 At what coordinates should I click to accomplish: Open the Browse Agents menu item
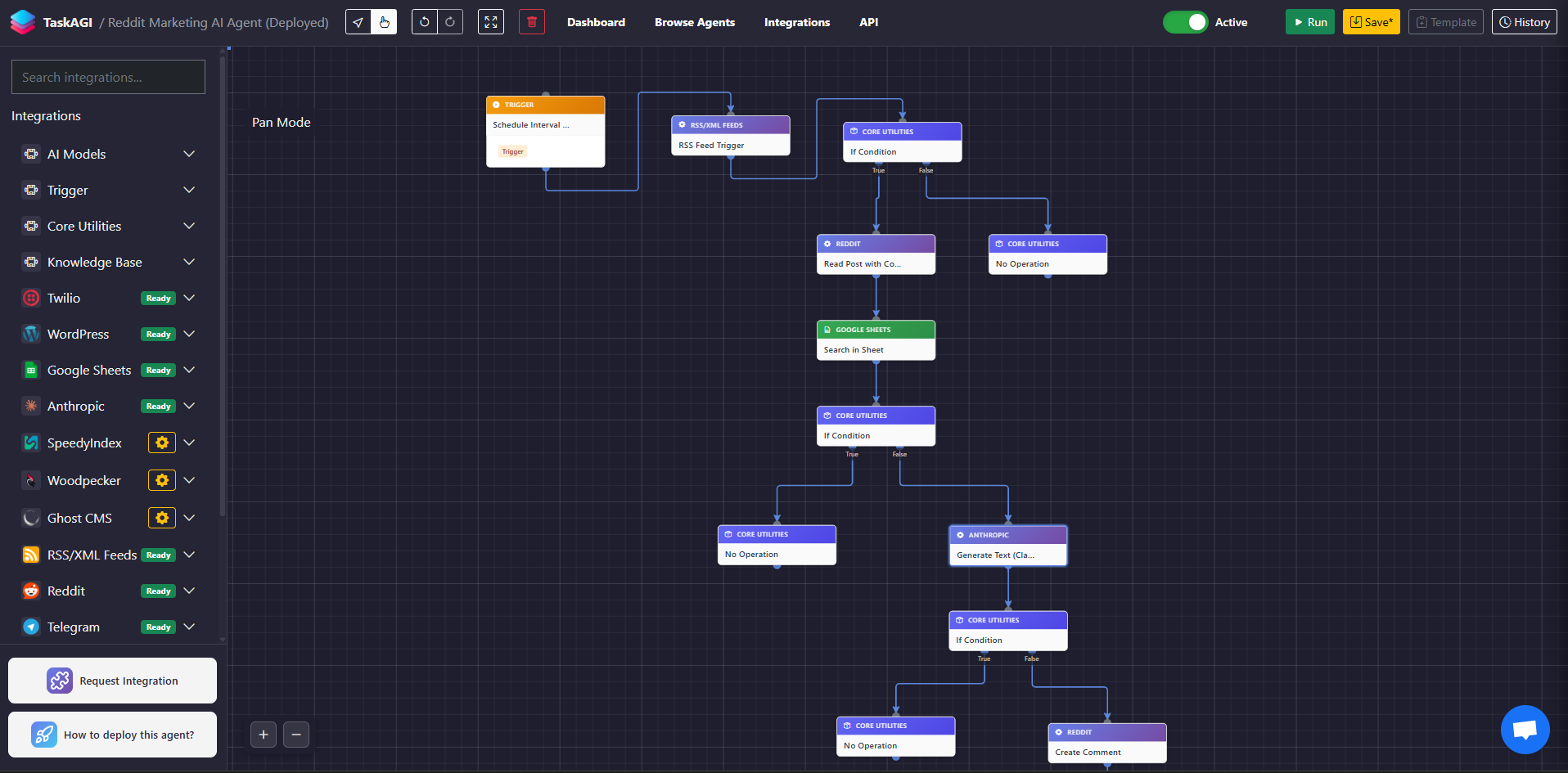(695, 22)
